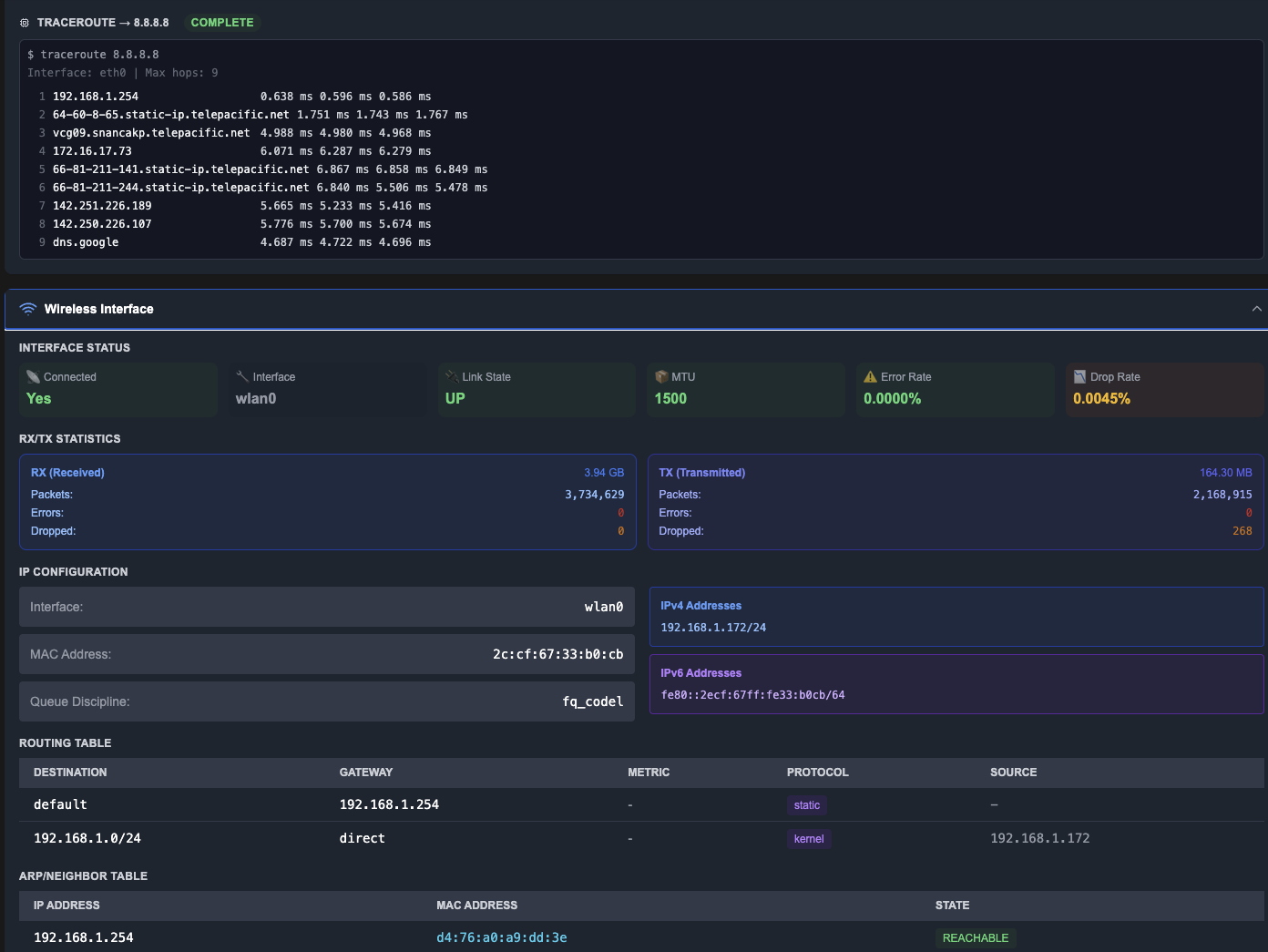This screenshot has height=952, width=1268.
Task: Click the static protocol badge
Action: pos(806,805)
